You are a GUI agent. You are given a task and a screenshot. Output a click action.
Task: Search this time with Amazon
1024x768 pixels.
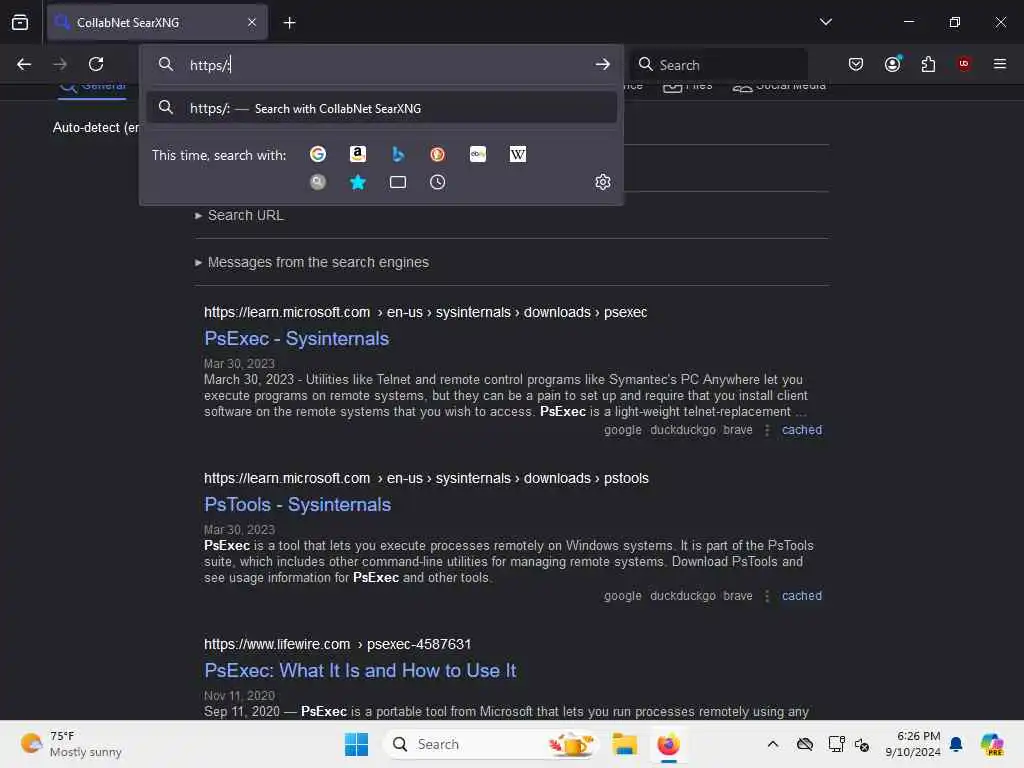(357, 154)
